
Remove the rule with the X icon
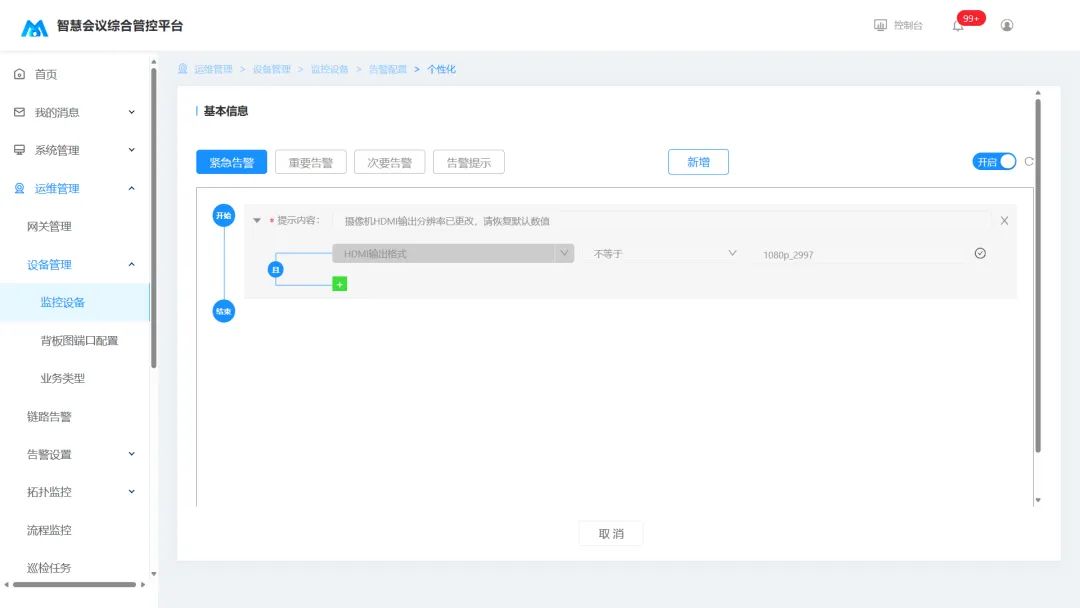(x=1004, y=220)
